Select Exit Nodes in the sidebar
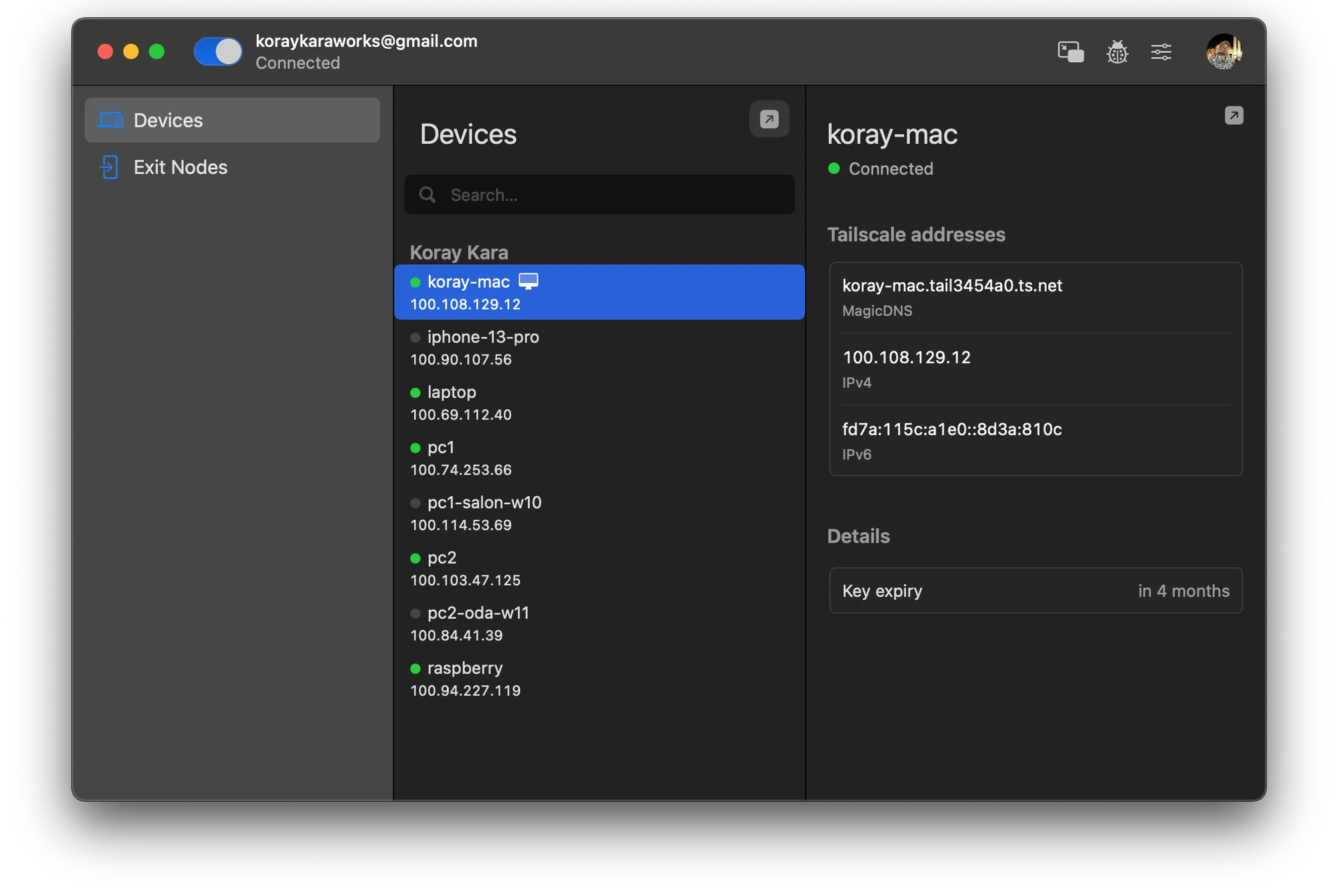 232,167
